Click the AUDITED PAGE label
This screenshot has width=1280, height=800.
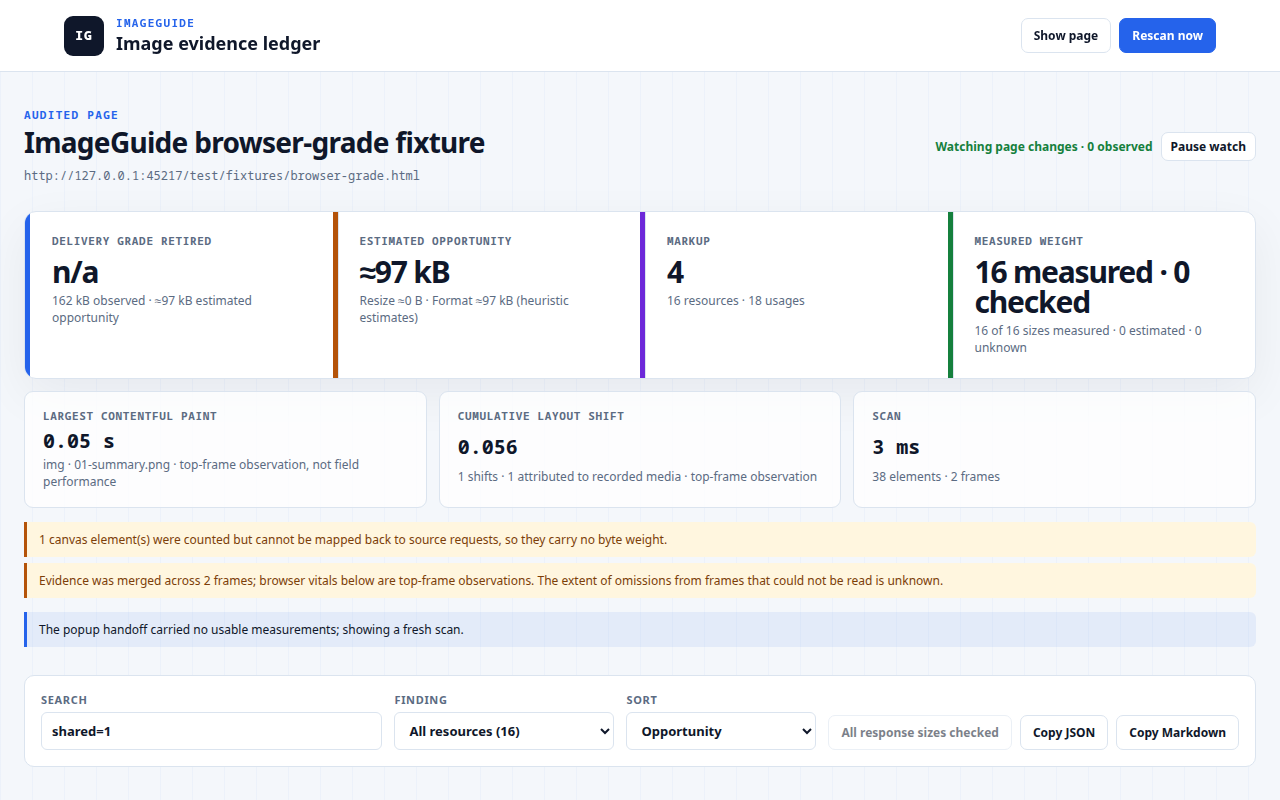(71, 115)
